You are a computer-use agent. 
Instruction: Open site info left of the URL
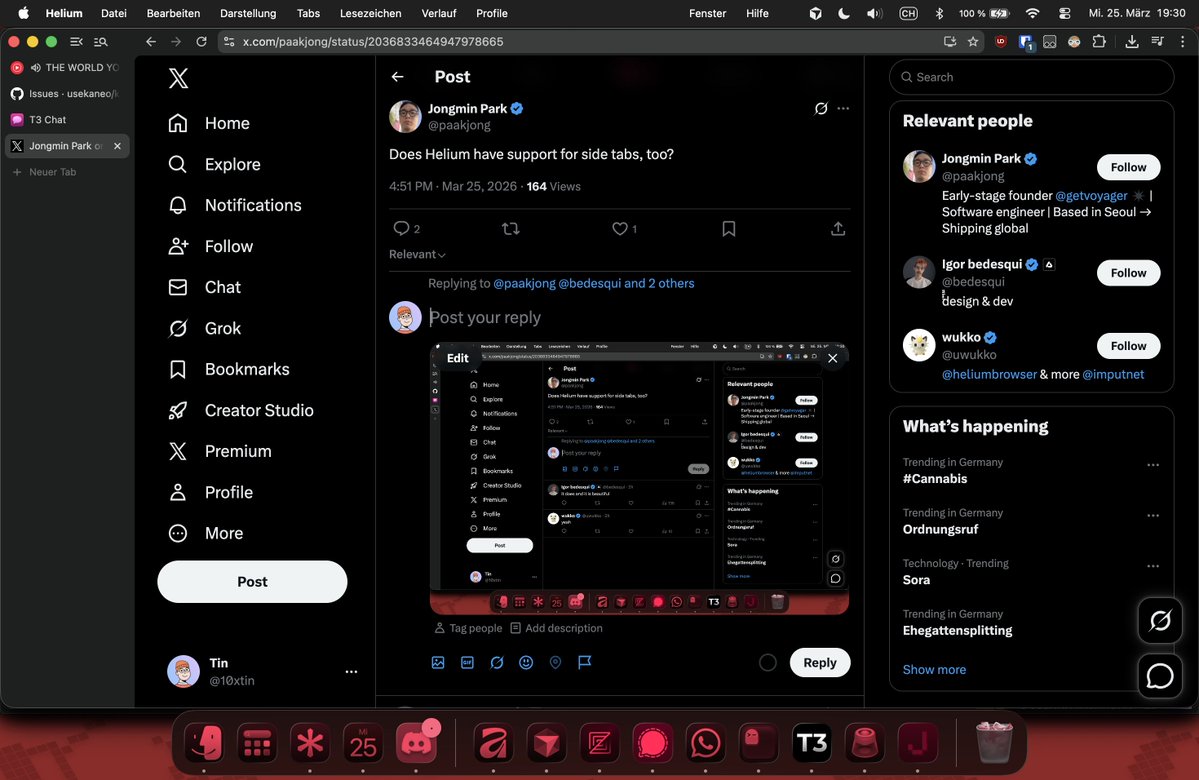coord(229,41)
